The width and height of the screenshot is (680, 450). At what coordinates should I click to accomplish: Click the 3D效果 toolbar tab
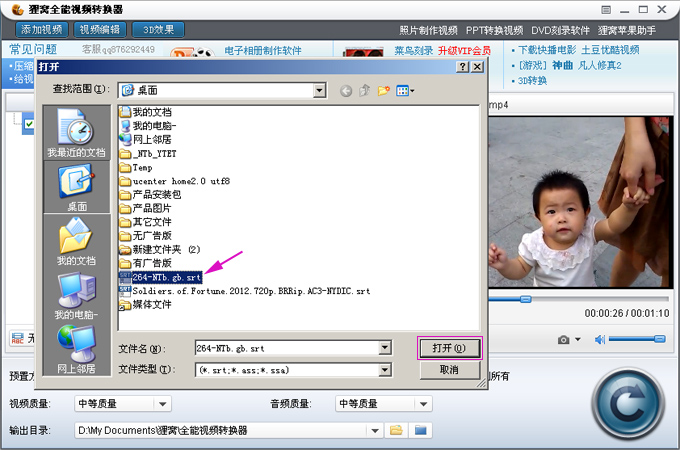[x=158, y=29]
